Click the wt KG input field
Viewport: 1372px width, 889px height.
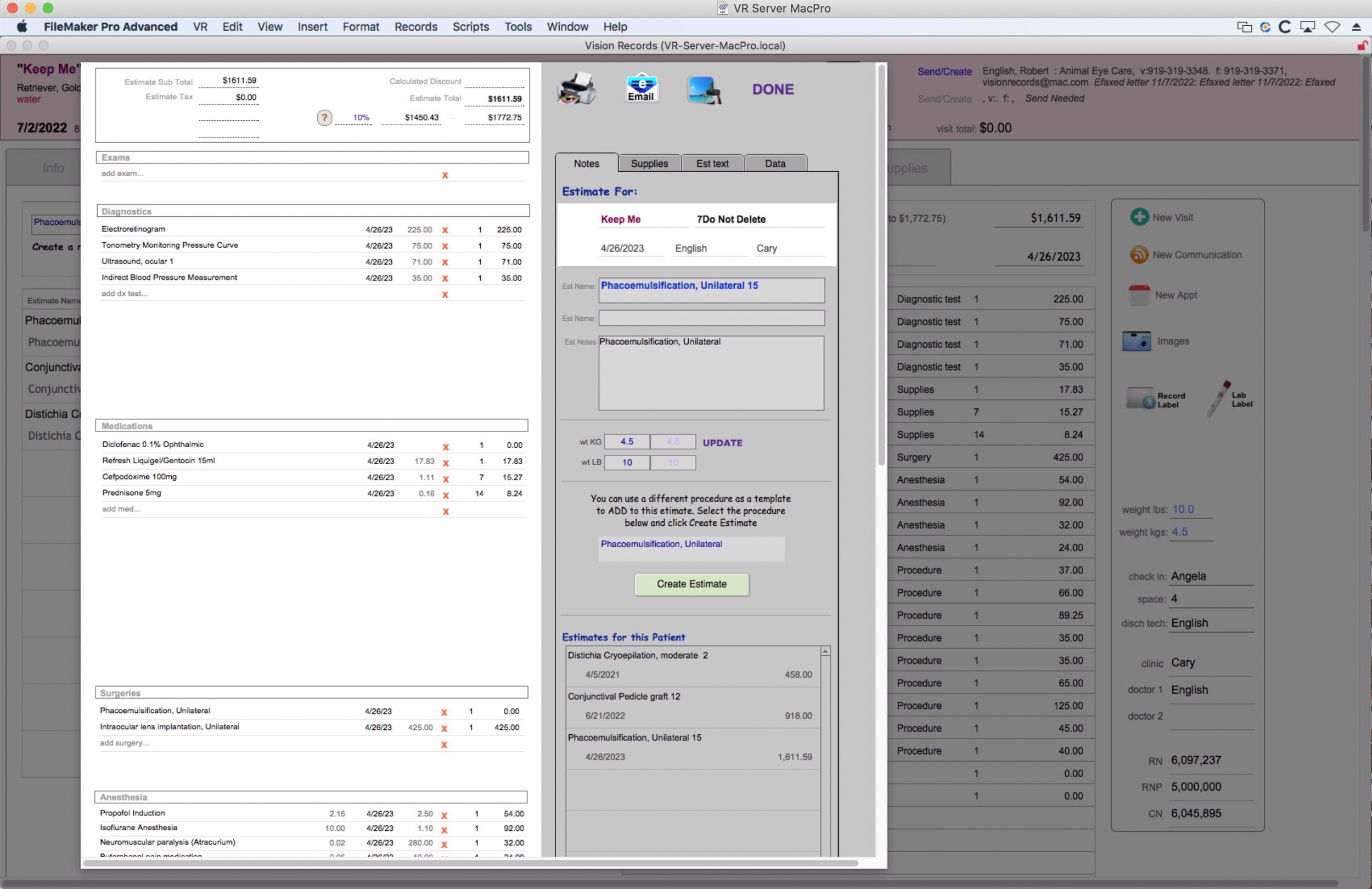[x=626, y=442]
